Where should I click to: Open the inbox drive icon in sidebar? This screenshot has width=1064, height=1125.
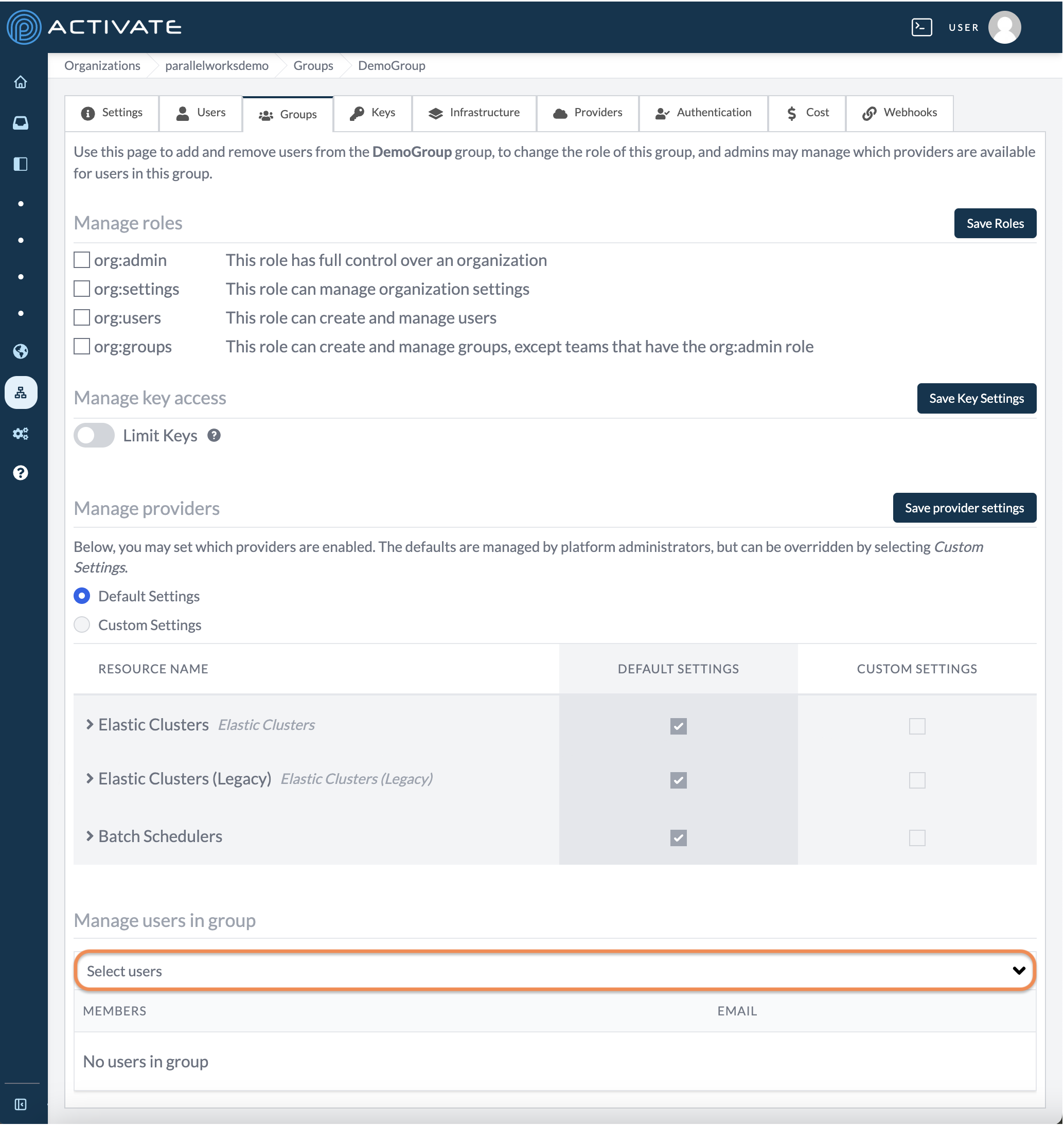pyautogui.click(x=21, y=123)
